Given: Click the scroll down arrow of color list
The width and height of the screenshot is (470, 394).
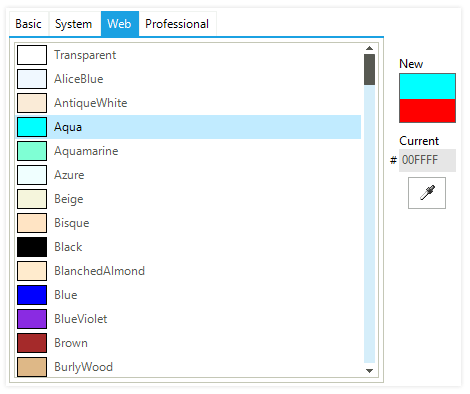Looking at the screenshot, I should [369, 371].
